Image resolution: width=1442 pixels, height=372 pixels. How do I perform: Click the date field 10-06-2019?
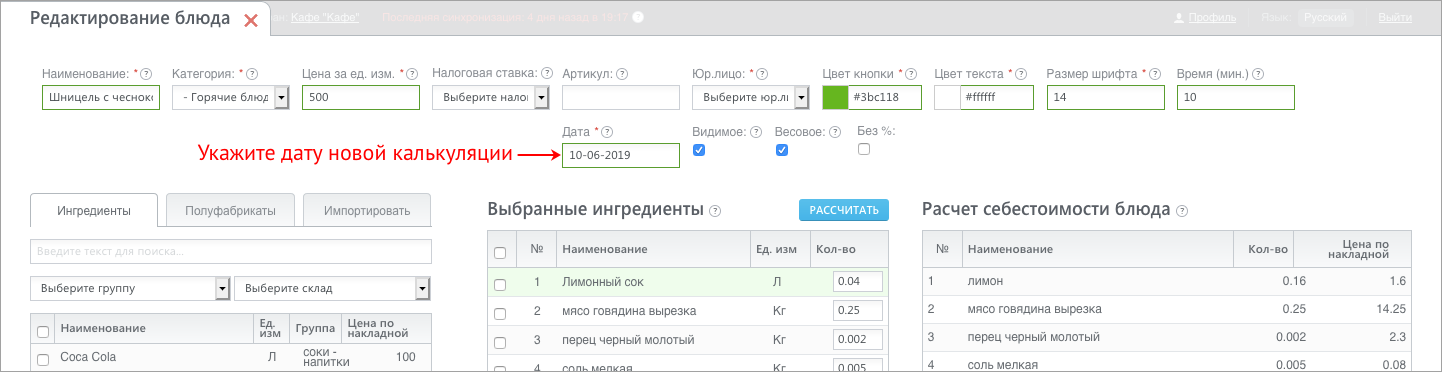tap(621, 155)
